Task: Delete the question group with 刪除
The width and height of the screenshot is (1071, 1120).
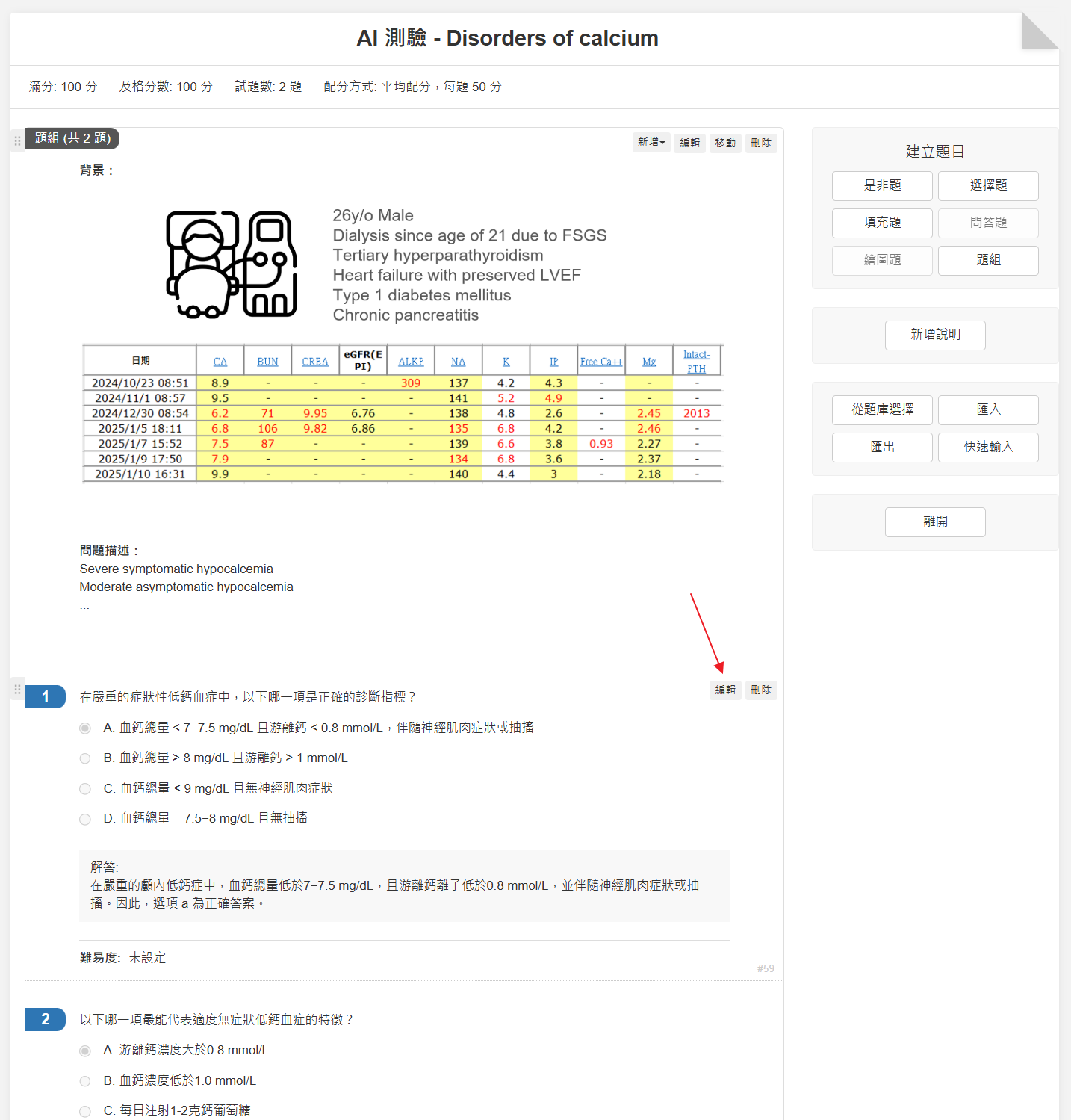Action: [x=760, y=143]
